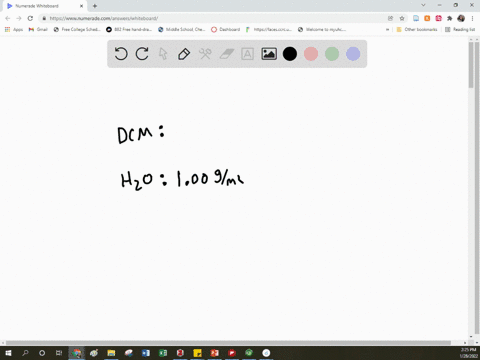Image resolution: width=480 pixels, height=360 pixels.
Task: Open the blue document extension
Action: 416,18
